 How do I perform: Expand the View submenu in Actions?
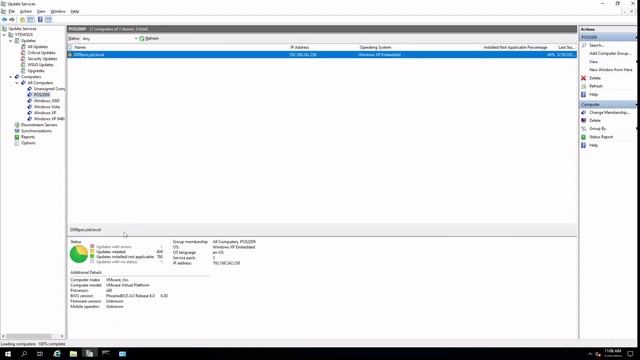pyautogui.click(x=593, y=62)
